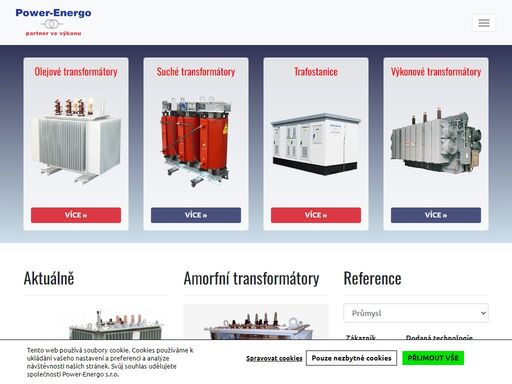Open Suché transformátory heading link
Image resolution: width=512 pixels, height=384 pixels.
tap(196, 72)
